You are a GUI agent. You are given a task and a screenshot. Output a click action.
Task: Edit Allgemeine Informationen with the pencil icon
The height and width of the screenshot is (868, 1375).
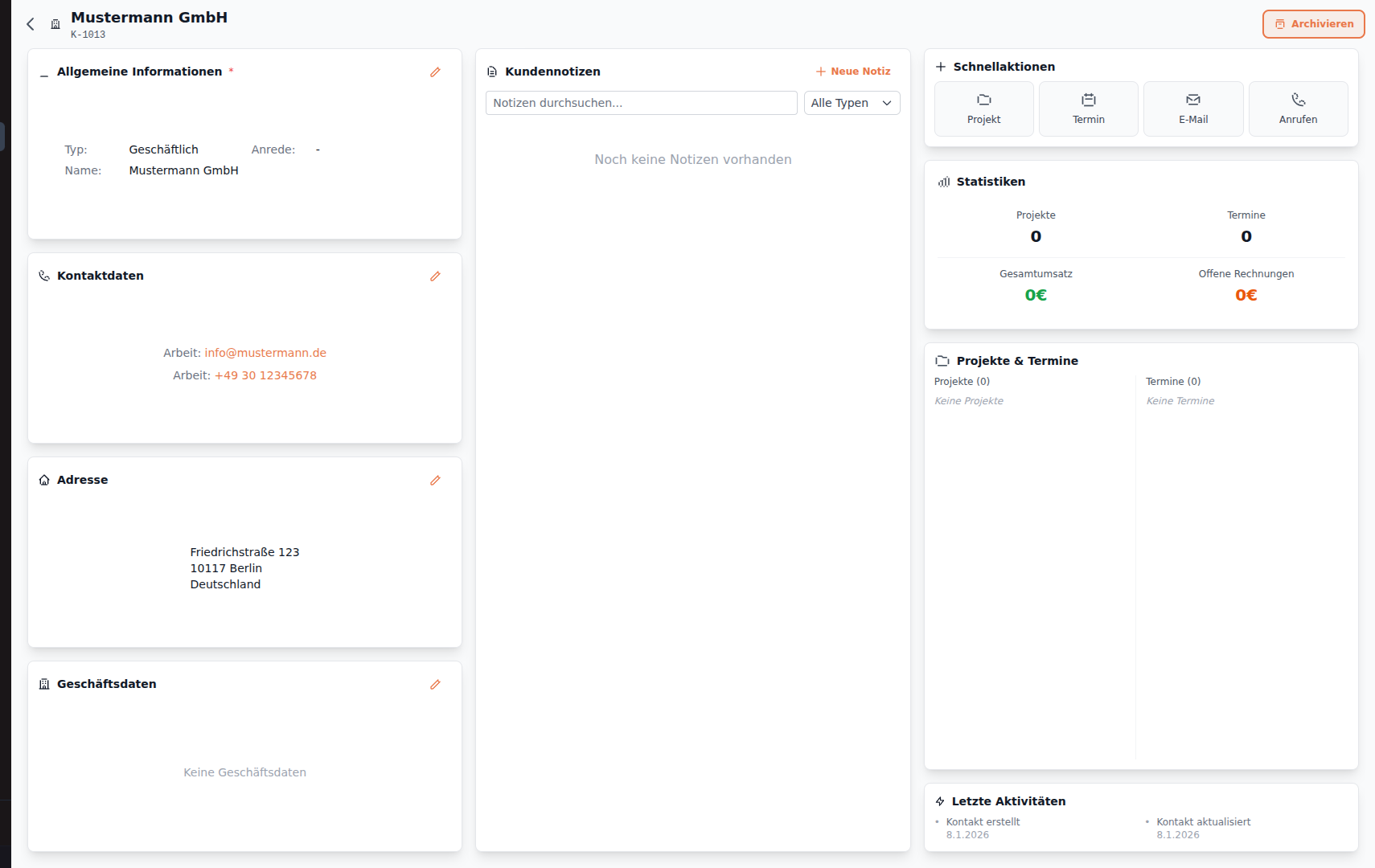pos(435,72)
